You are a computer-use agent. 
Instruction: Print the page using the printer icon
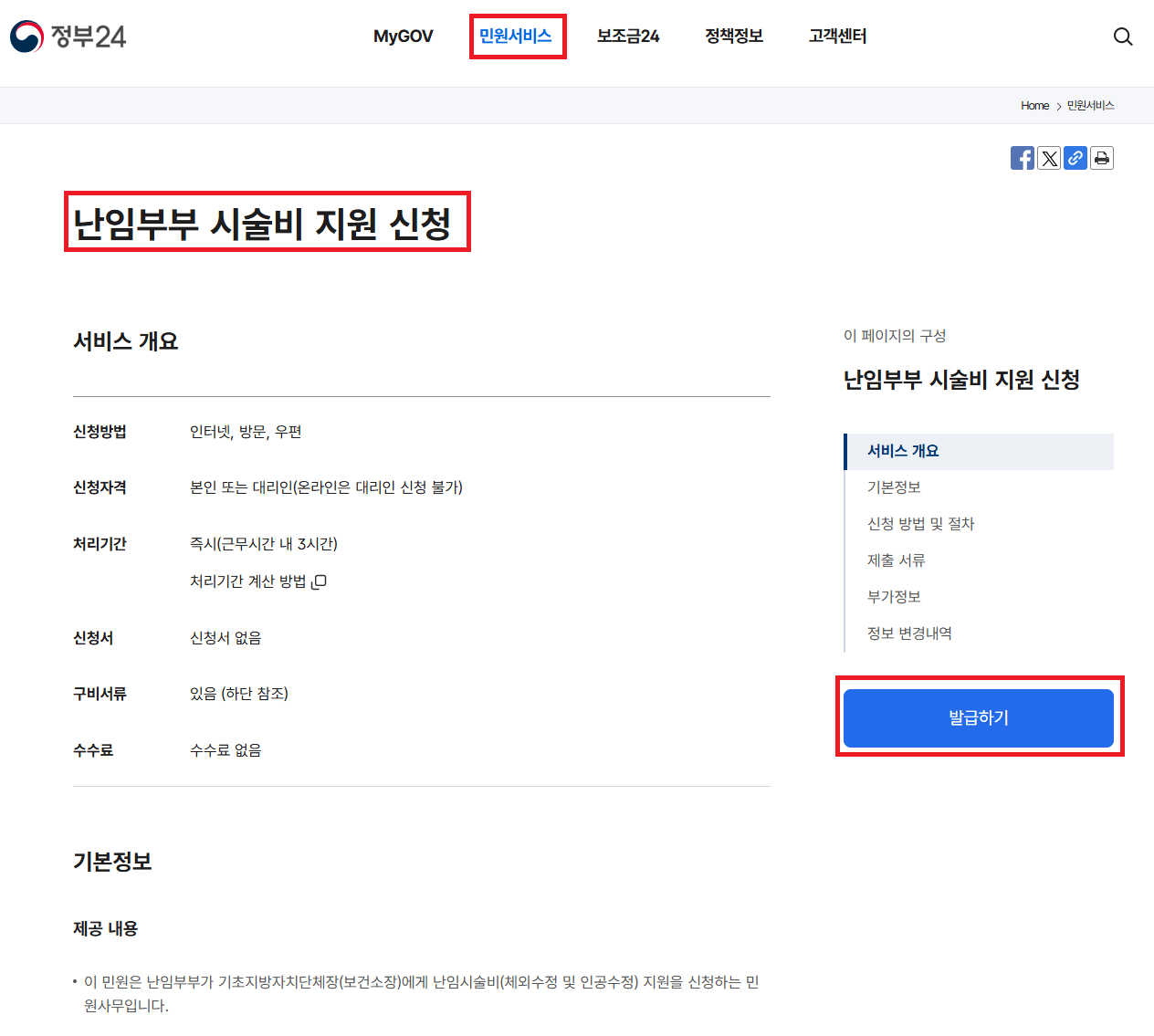click(1102, 157)
